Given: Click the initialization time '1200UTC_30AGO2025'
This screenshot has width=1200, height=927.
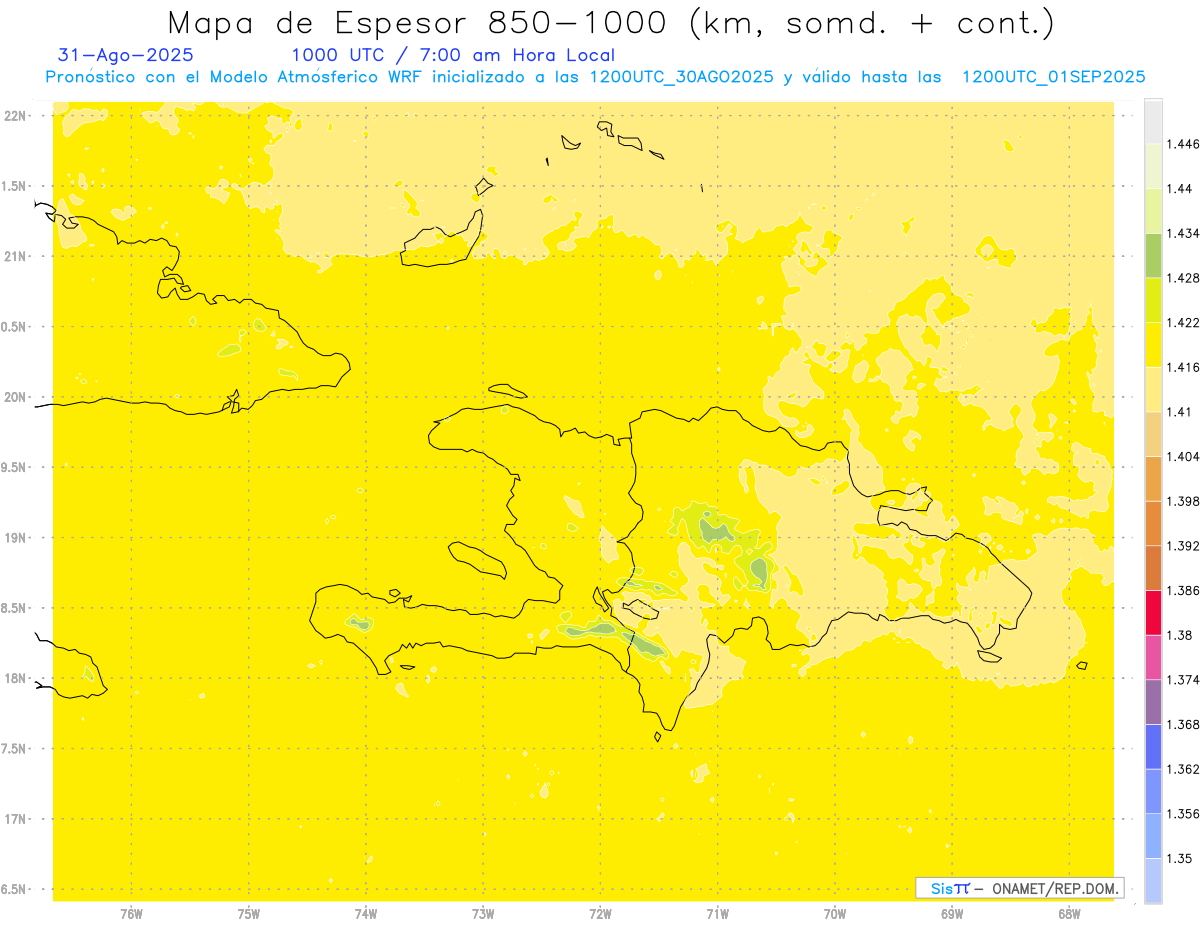Looking at the screenshot, I should pos(682,77).
